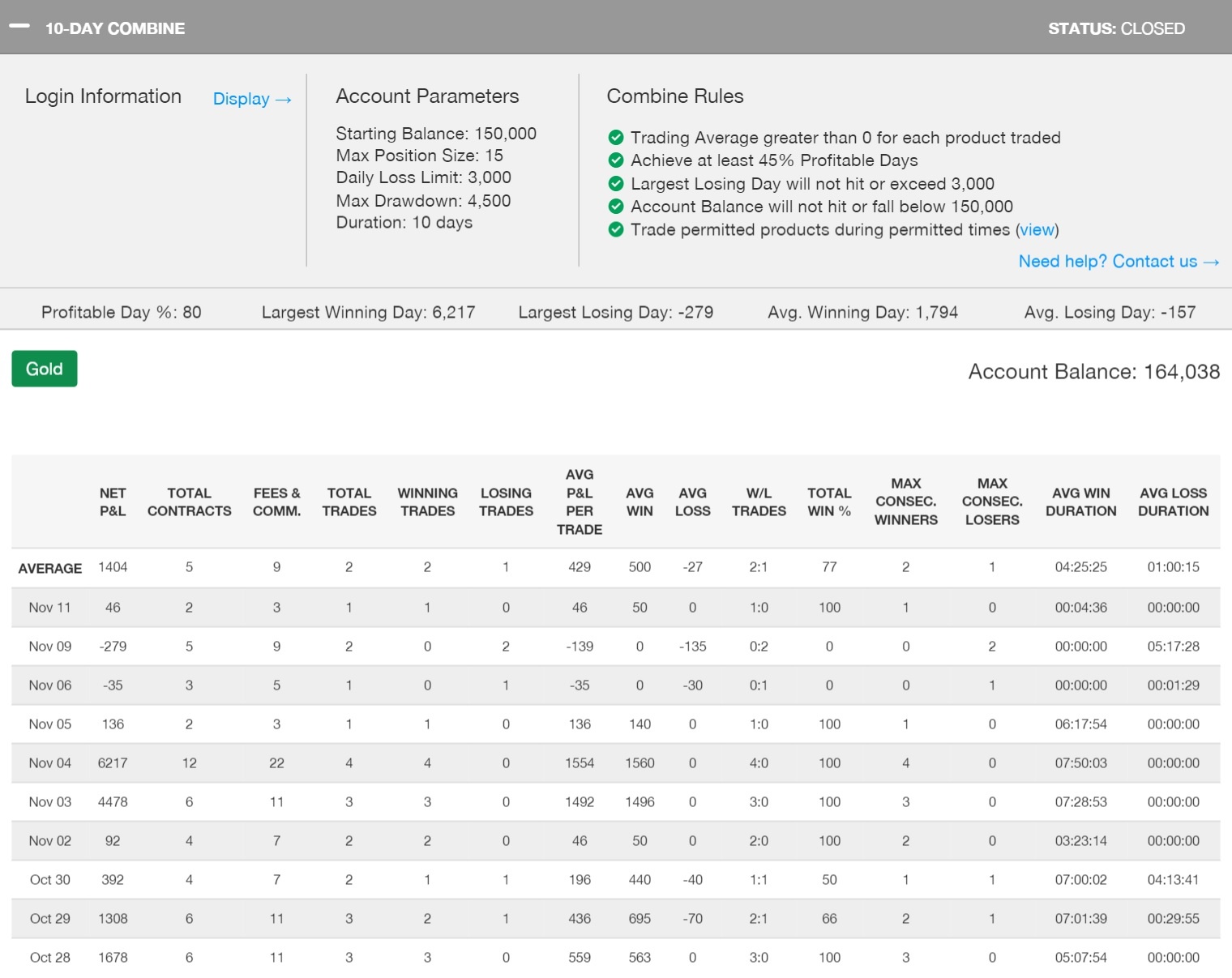Click the AVG WIN DURATION column header
This screenshot has height=978, width=1232.
1080,502
